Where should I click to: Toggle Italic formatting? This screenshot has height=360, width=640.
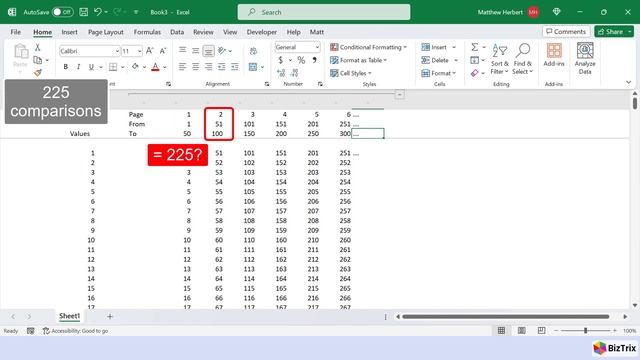(x=78, y=67)
